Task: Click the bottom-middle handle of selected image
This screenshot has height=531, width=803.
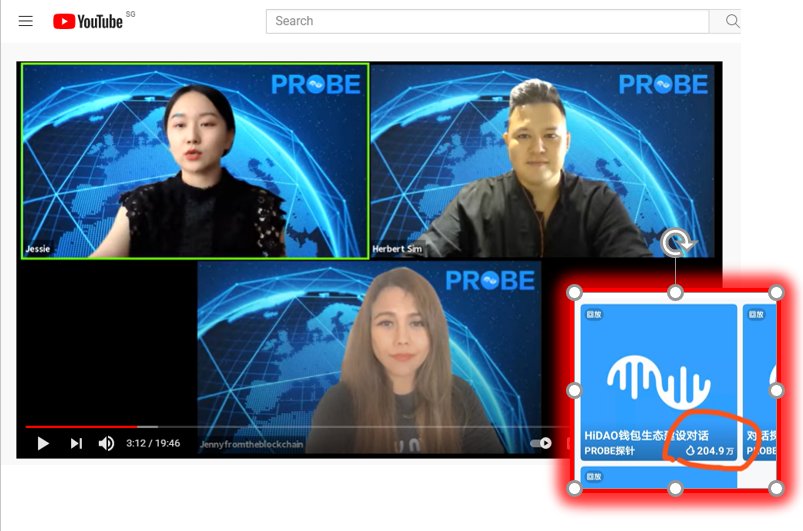Action: (675, 489)
